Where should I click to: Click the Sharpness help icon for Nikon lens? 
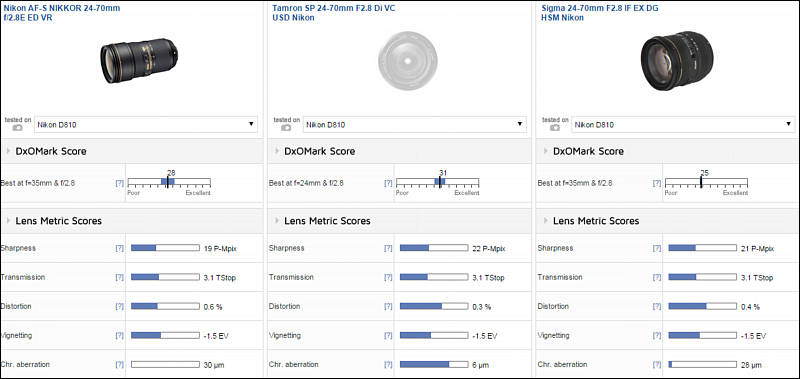(119, 248)
